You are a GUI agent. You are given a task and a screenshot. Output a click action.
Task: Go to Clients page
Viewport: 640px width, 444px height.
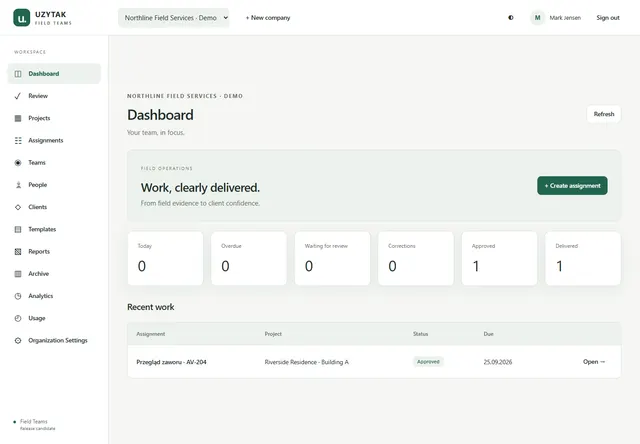coord(54,207)
